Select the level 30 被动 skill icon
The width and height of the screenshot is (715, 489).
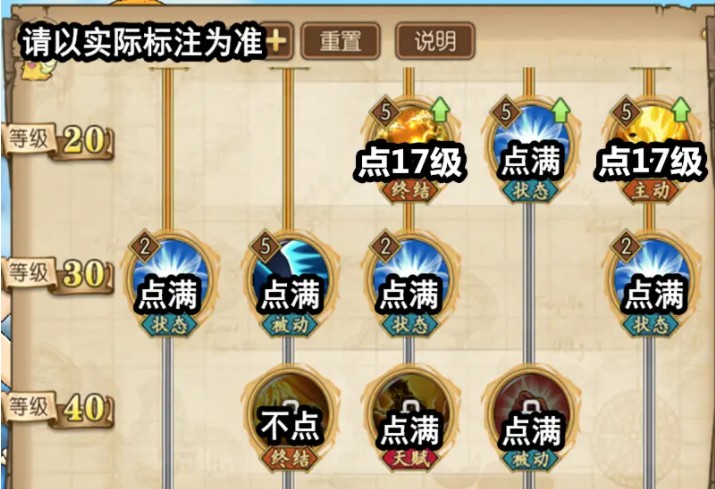(289, 283)
